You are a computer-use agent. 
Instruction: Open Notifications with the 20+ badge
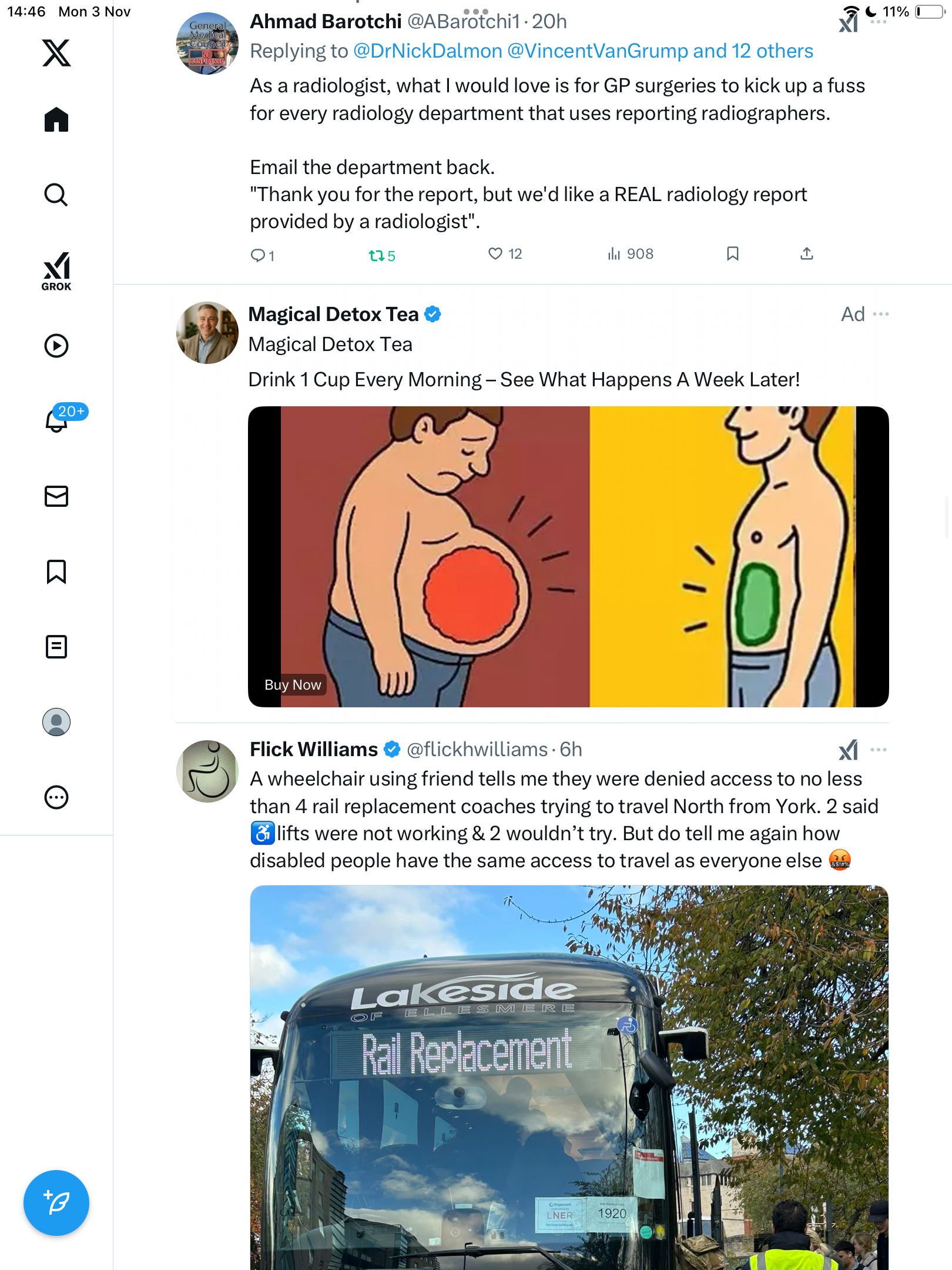tap(56, 420)
